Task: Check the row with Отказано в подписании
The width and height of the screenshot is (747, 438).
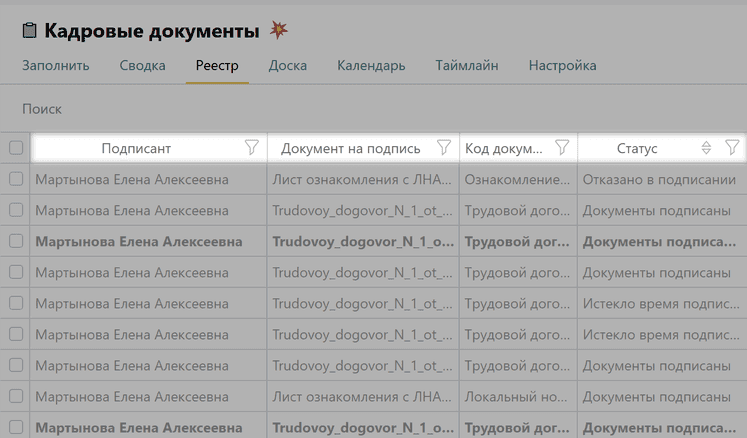Action: pos(15,179)
